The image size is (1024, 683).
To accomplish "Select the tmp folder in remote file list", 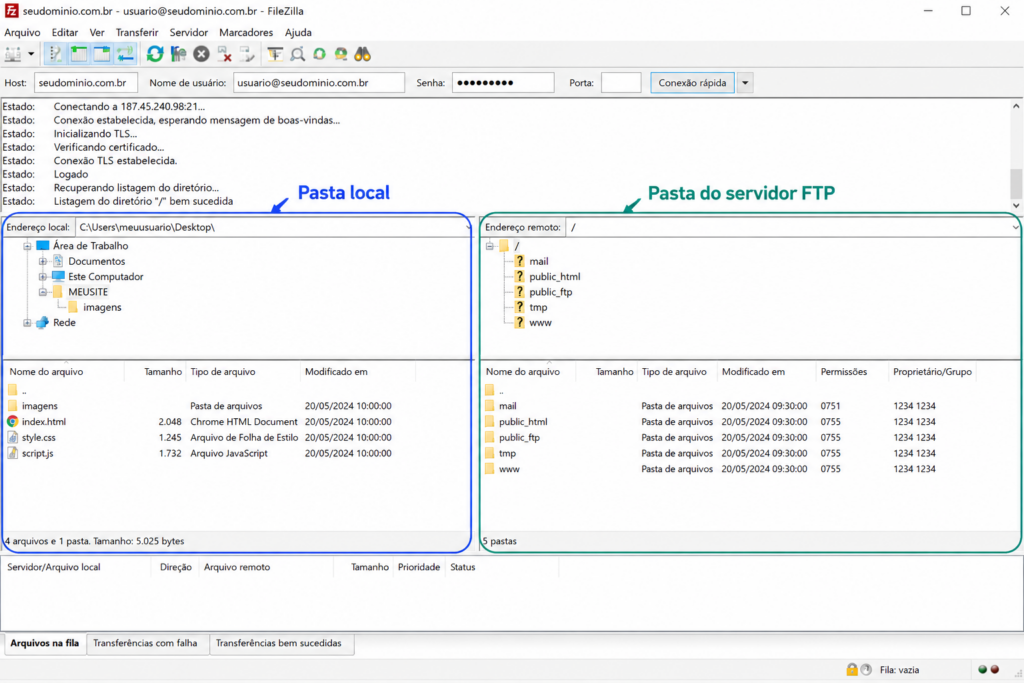I will [507, 453].
